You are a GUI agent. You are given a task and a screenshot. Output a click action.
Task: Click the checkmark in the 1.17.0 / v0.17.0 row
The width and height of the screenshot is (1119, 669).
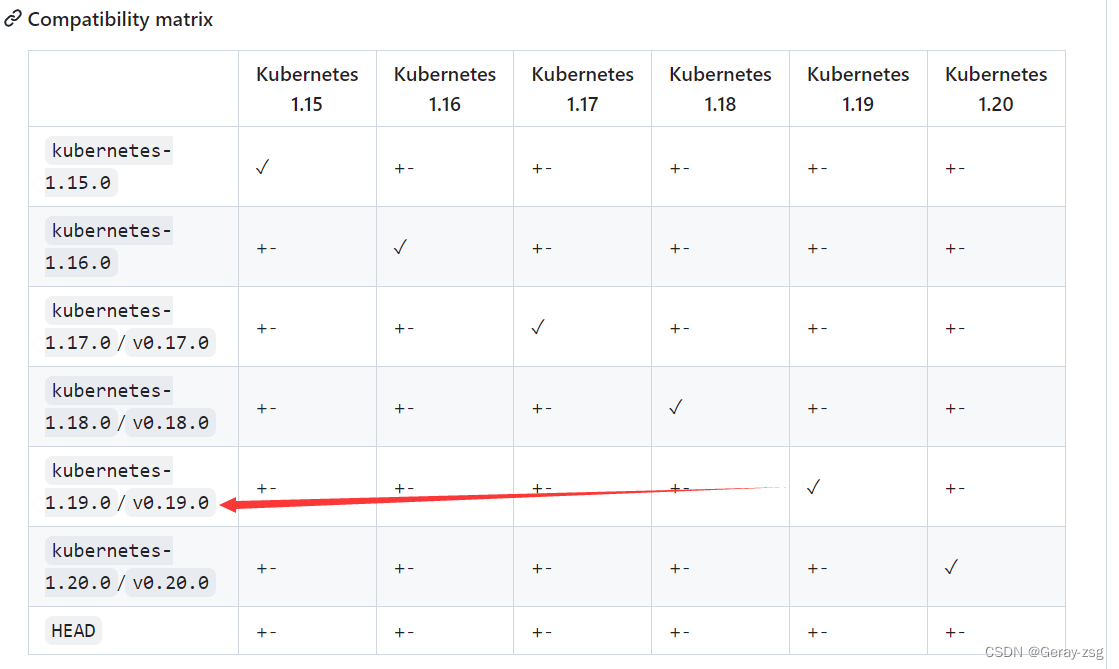point(538,327)
